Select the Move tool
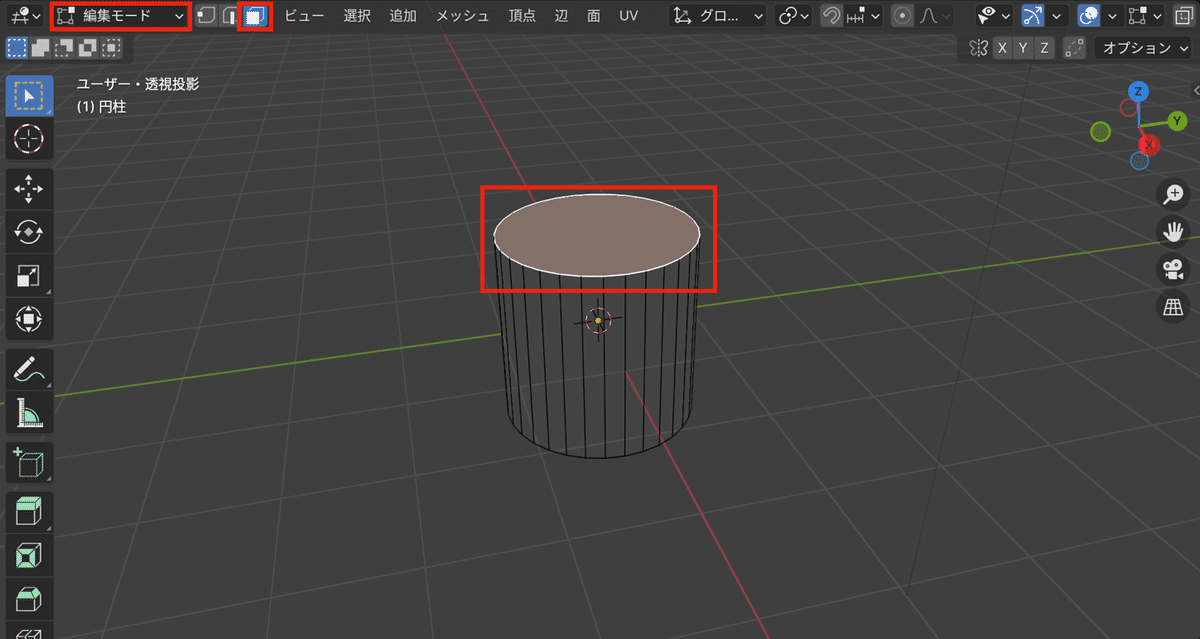The image size is (1200, 639). tap(28, 188)
